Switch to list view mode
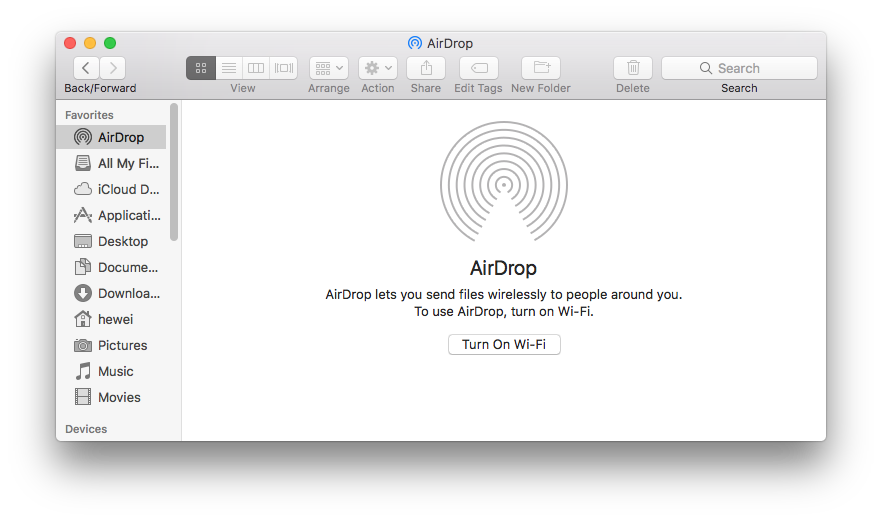The image size is (882, 521). [x=229, y=68]
